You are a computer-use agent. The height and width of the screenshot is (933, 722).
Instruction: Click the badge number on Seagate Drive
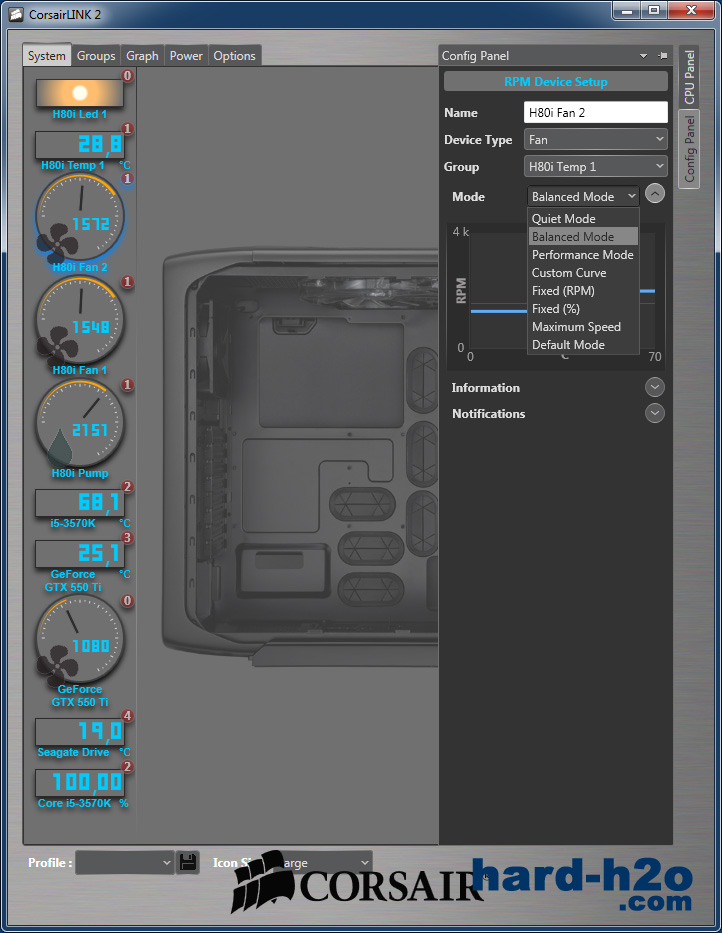click(x=127, y=716)
